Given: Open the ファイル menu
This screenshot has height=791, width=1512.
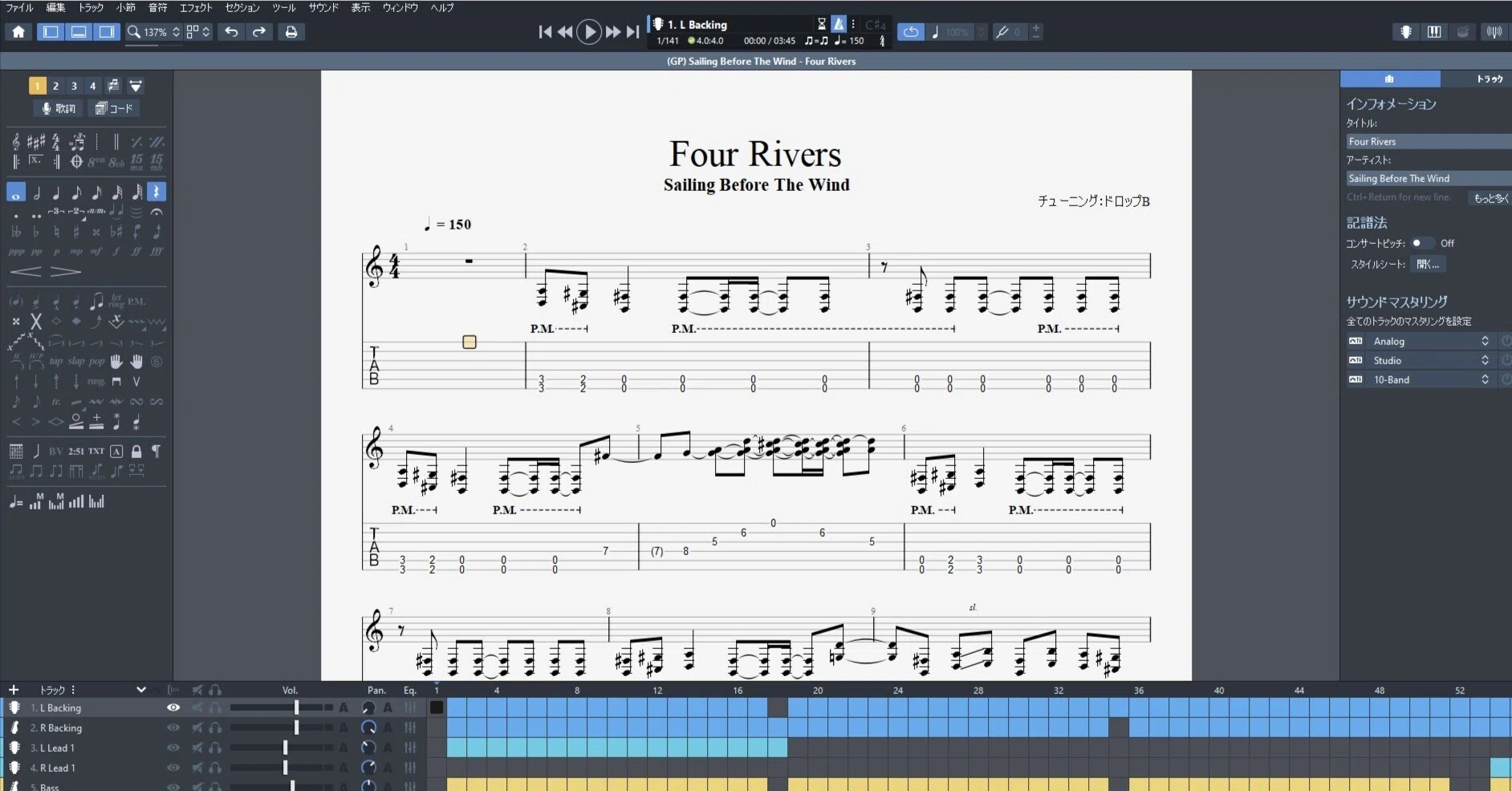Looking at the screenshot, I should point(20,7).
